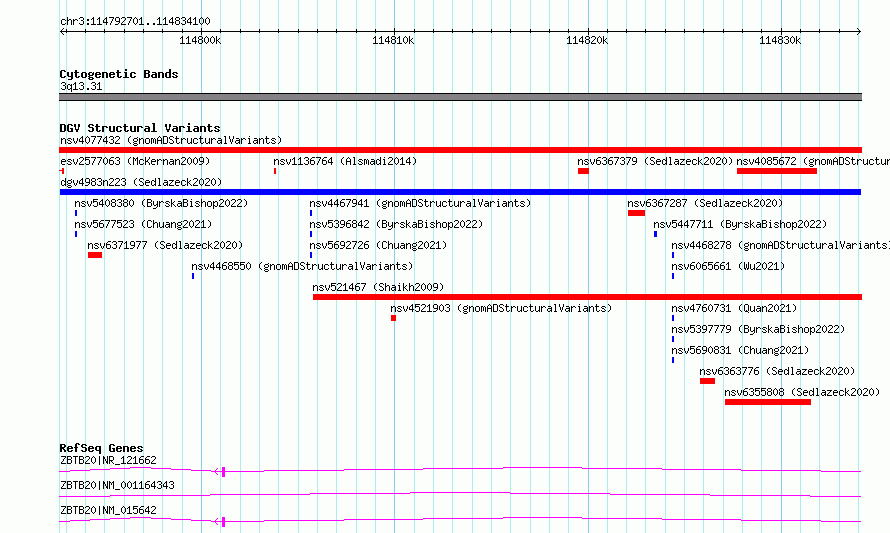The width and height of the screenshot is (890, 533).
Task: Open the ZBTB20|NR_121662 gene label
Action: [108, 460]
